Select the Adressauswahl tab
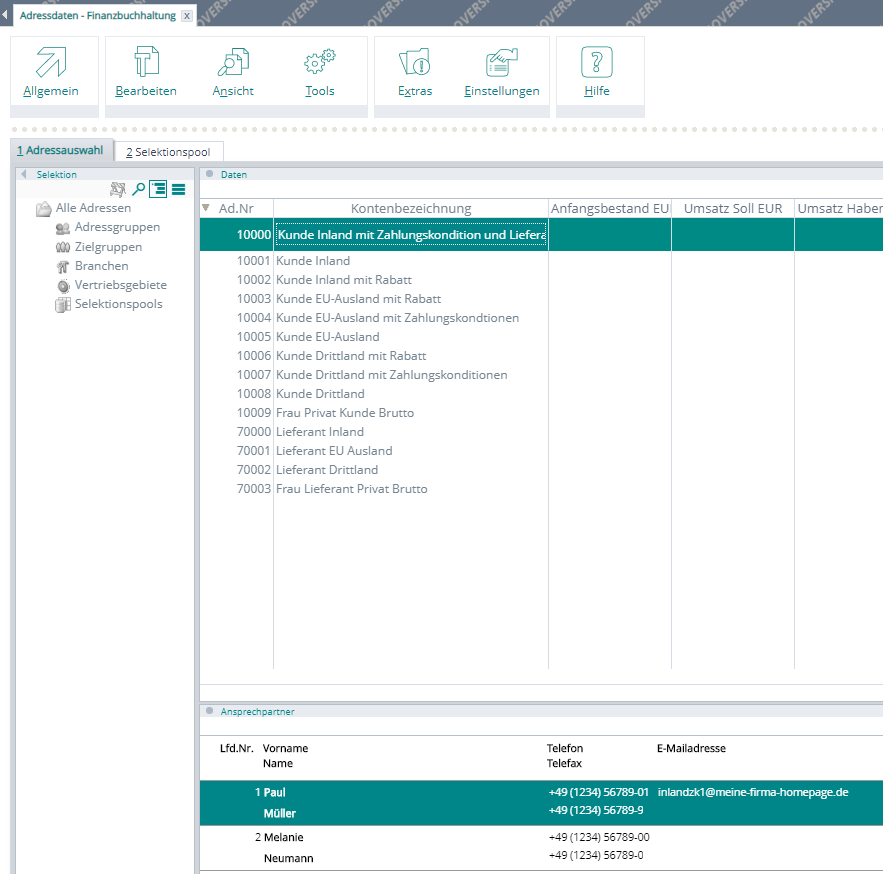This screenshot has height=874, width=883. point(60,151)
